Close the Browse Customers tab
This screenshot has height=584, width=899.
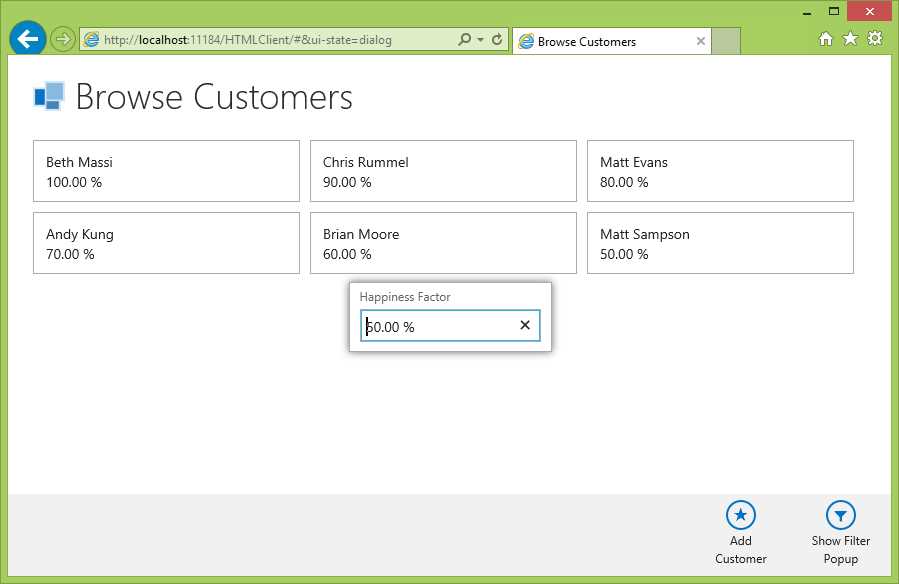[701, 41]
